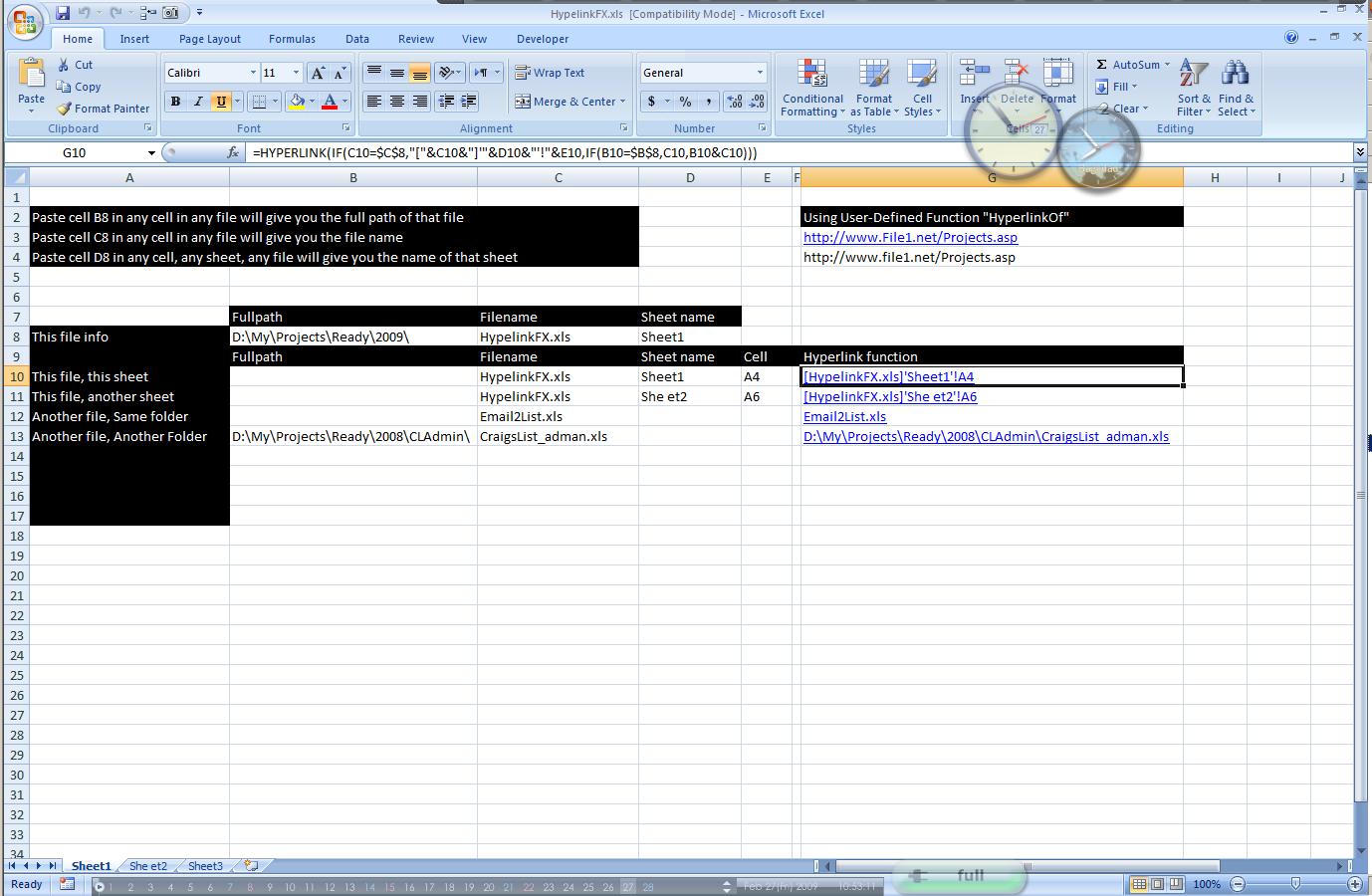Image resolution: width=1372 pixels, height=896 pixels.
Task: Switch to the Formulas tab
Action: 292,39
